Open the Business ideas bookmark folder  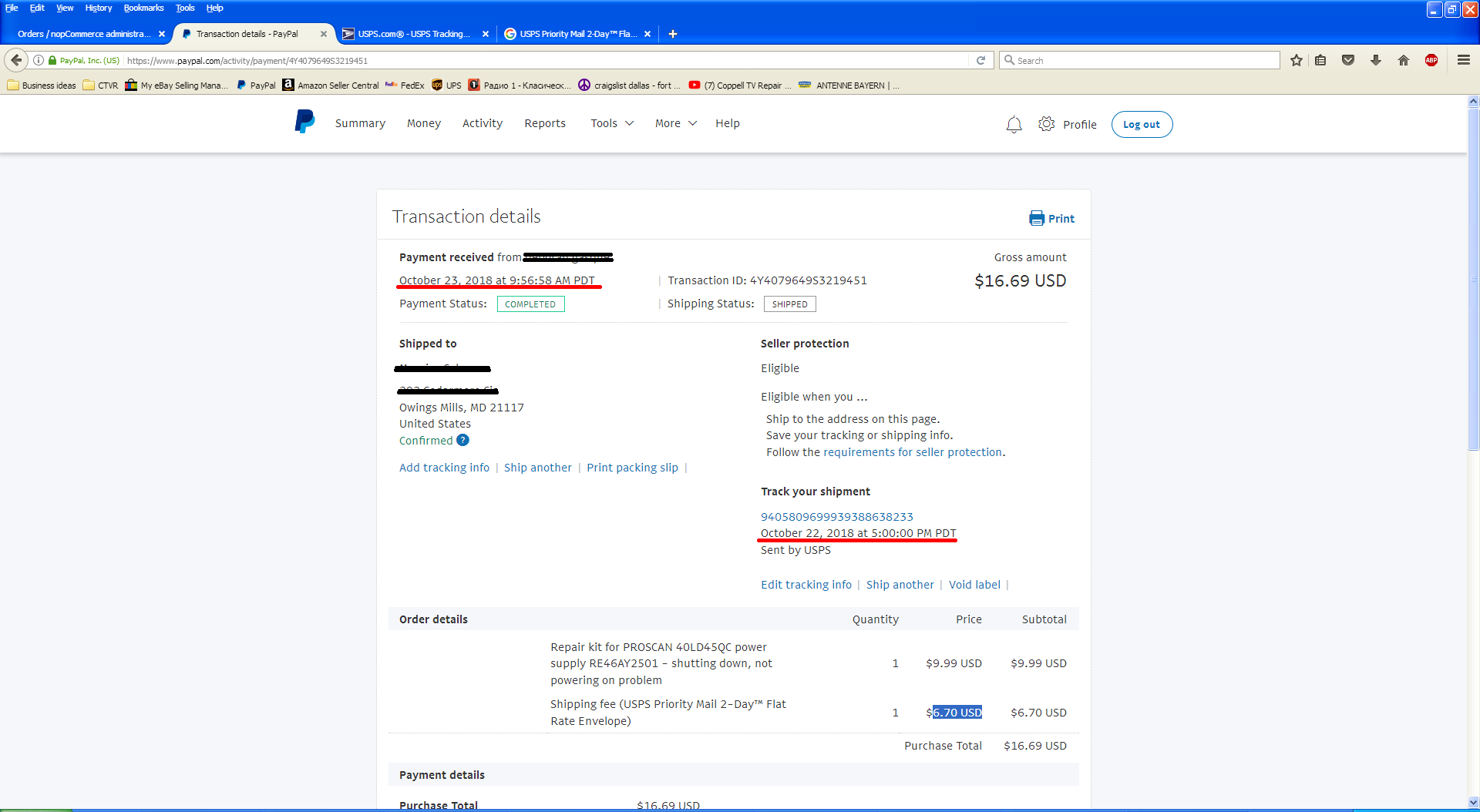(42, 86)
